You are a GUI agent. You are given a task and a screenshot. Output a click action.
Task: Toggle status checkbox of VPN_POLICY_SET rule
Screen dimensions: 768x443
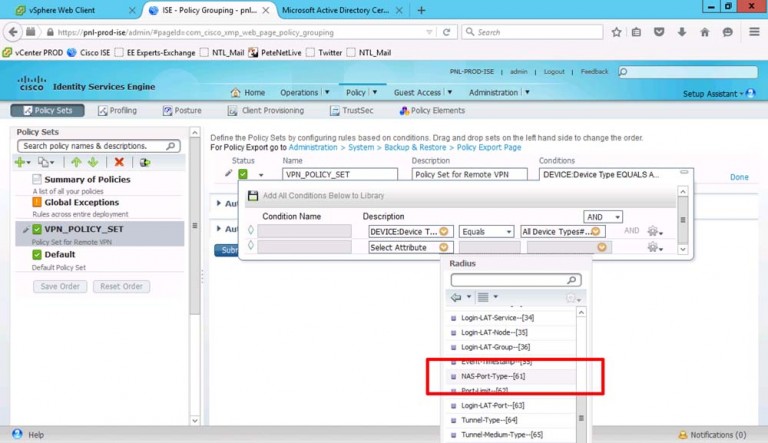point(243,174)
